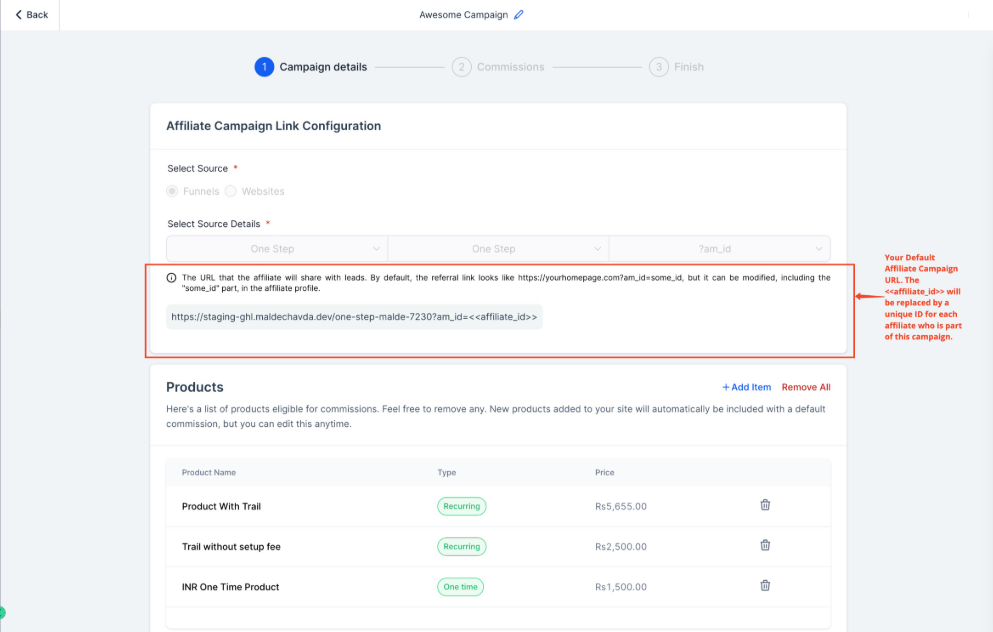Click the Products section heading

(x=194, y=387)
